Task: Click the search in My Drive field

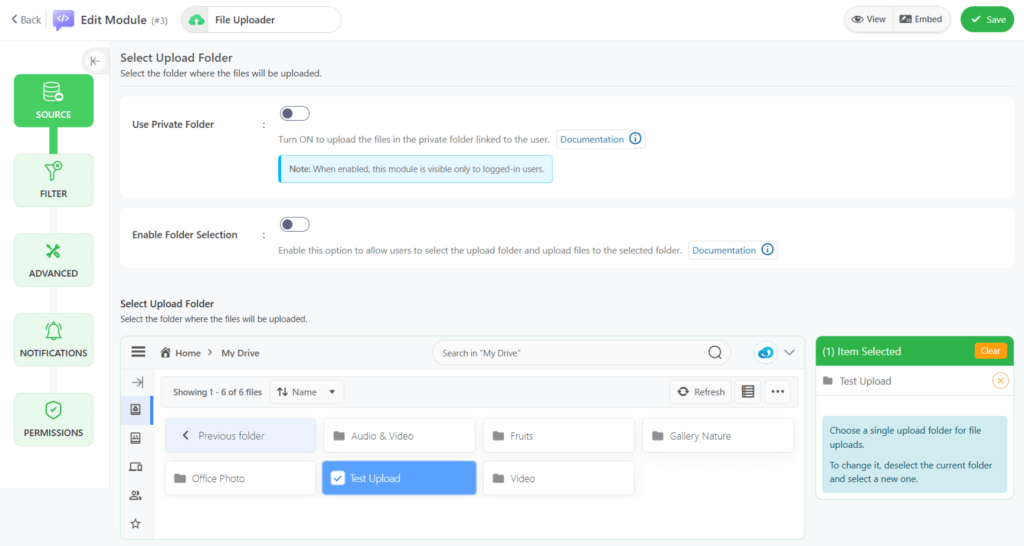Action: [x=570, y=352]
